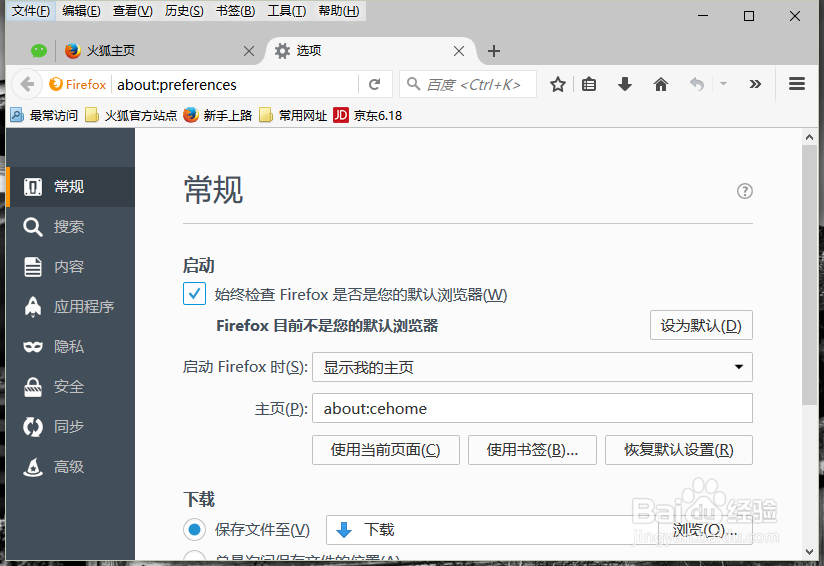
Task: Open a new tab with the plus button
Action: pyautogui.click(x=493, y=51)
